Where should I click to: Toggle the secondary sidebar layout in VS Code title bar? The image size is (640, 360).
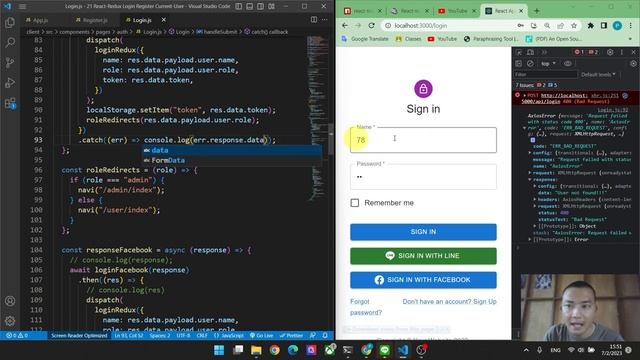260,6
